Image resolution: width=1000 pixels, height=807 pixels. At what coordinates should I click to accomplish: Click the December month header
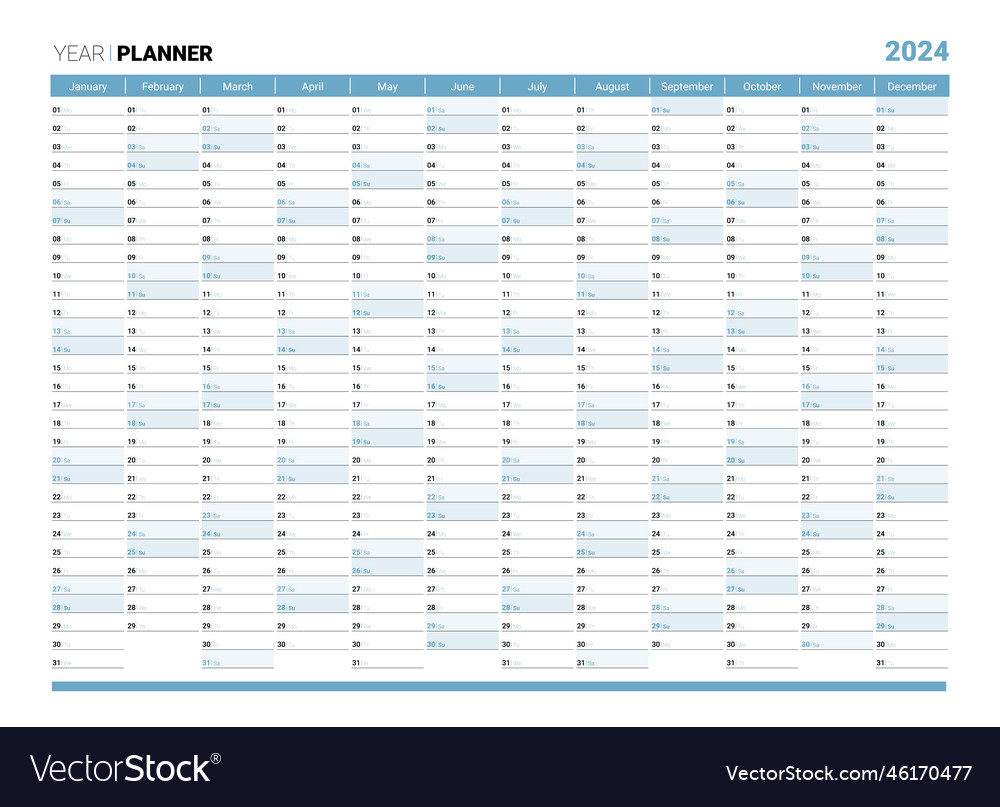[x=911, y=86]
